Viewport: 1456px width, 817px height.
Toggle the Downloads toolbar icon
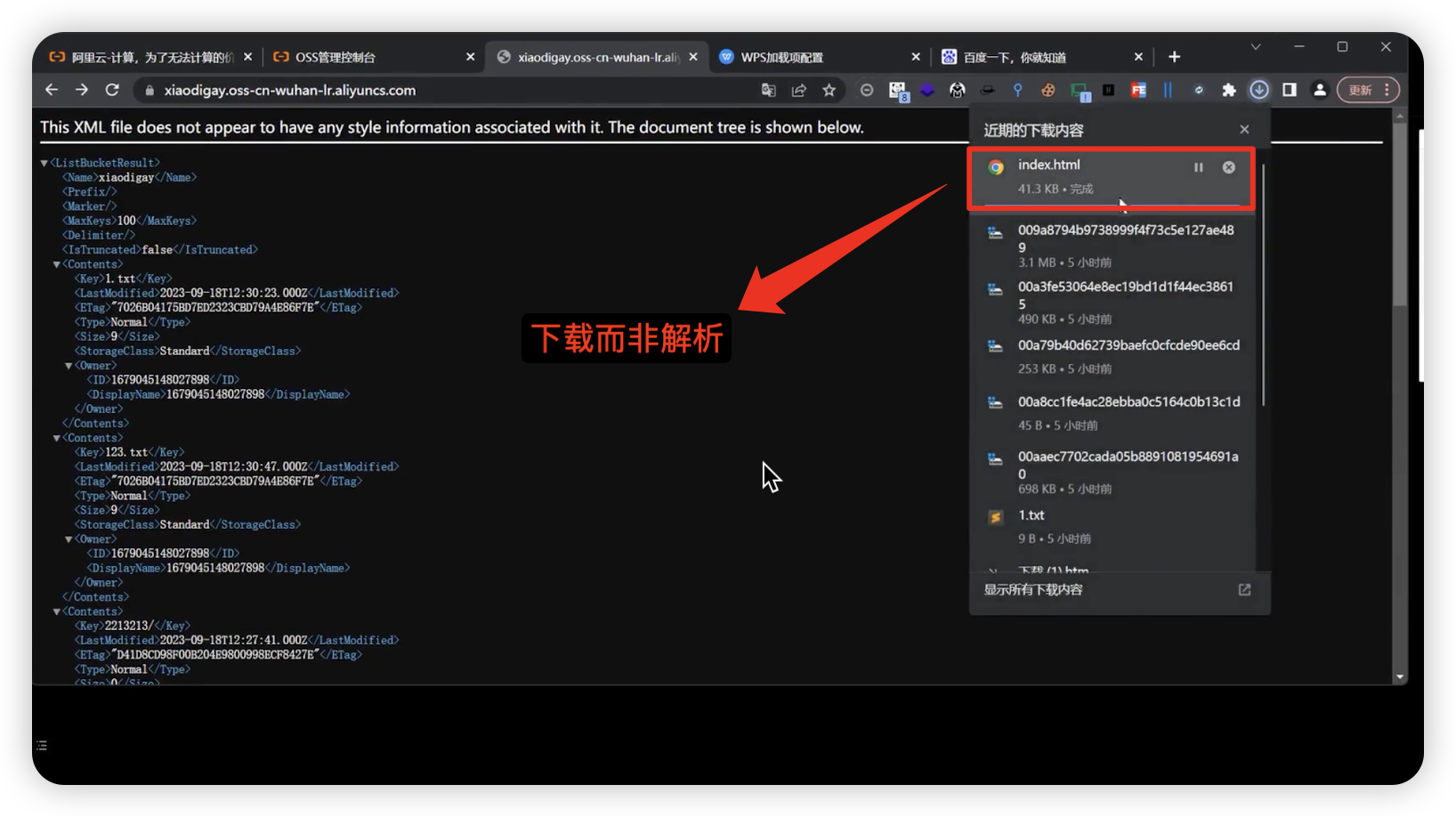pos(1259,90)
